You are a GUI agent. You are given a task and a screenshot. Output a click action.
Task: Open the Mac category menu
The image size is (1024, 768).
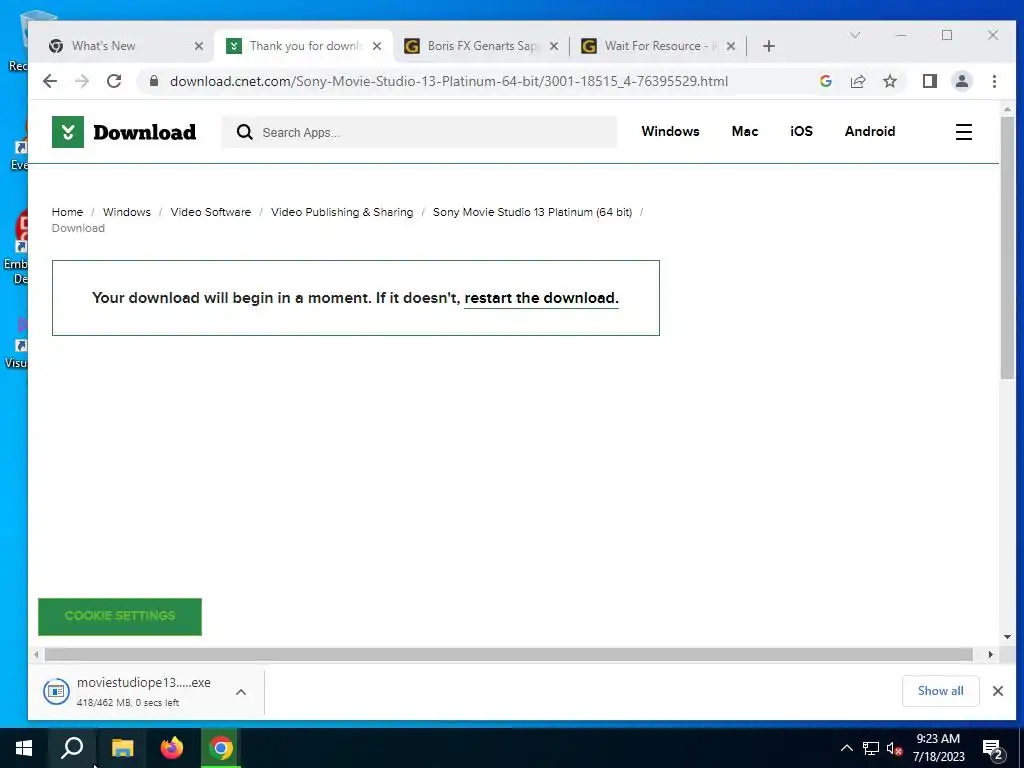pos(744,131)
